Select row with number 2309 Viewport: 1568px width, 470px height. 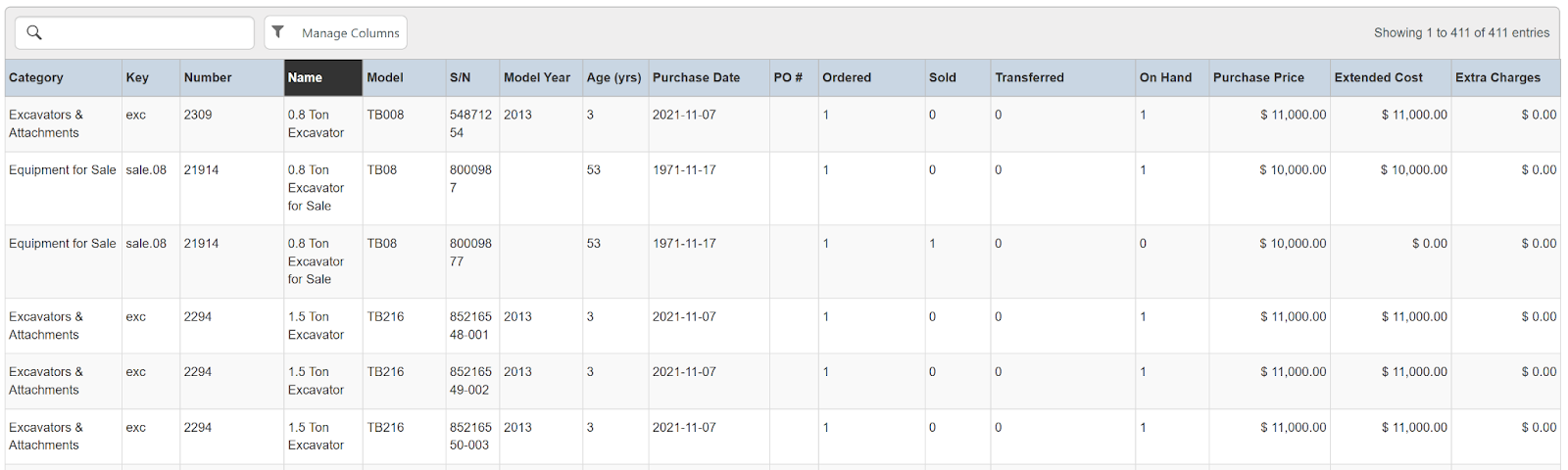pyautogui.click(x=198, y=115)
